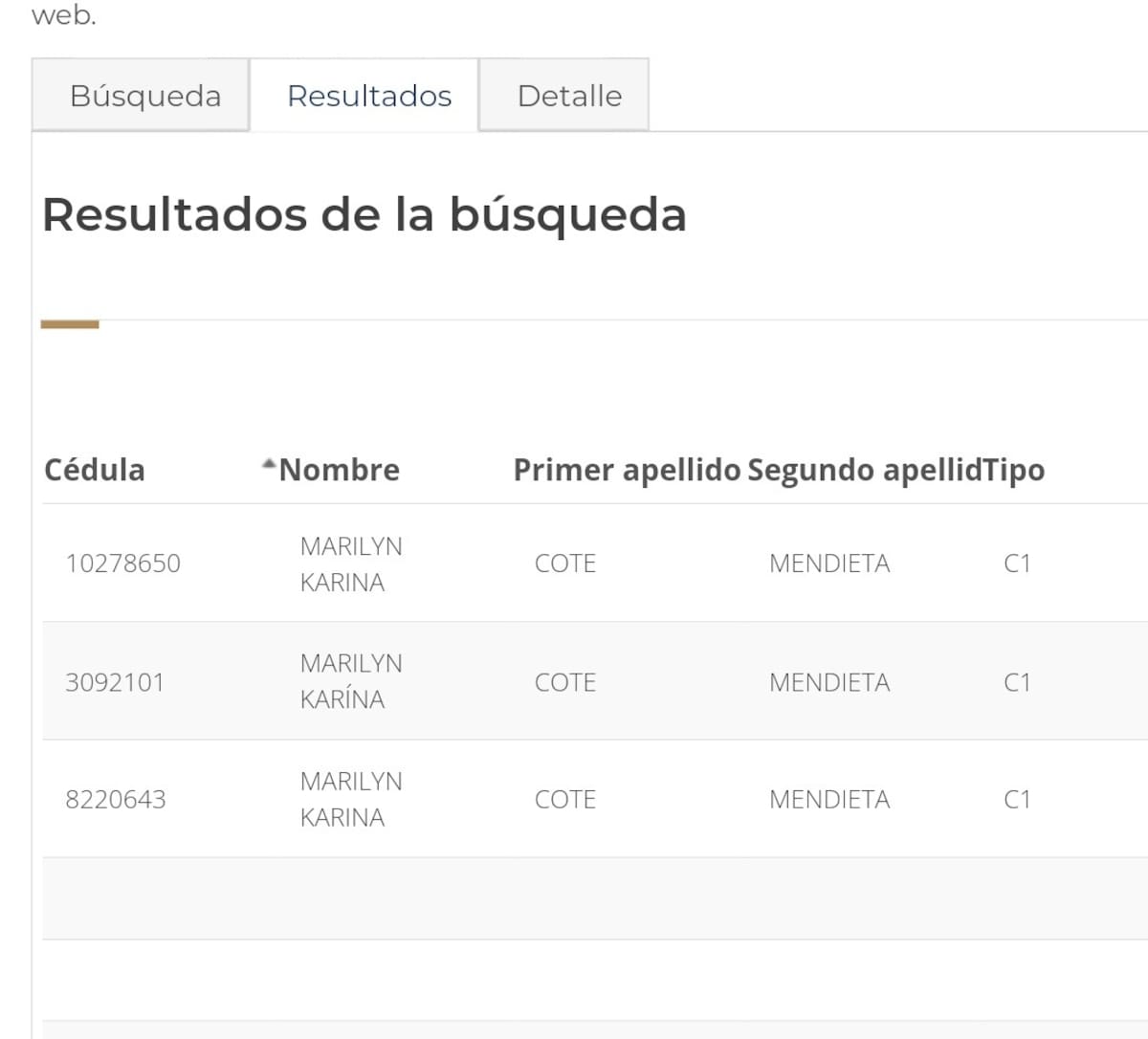Screen dimensions: 1148x1039
Task: Click MENDIETA in the 10278650 row
Action: point(829,564)
